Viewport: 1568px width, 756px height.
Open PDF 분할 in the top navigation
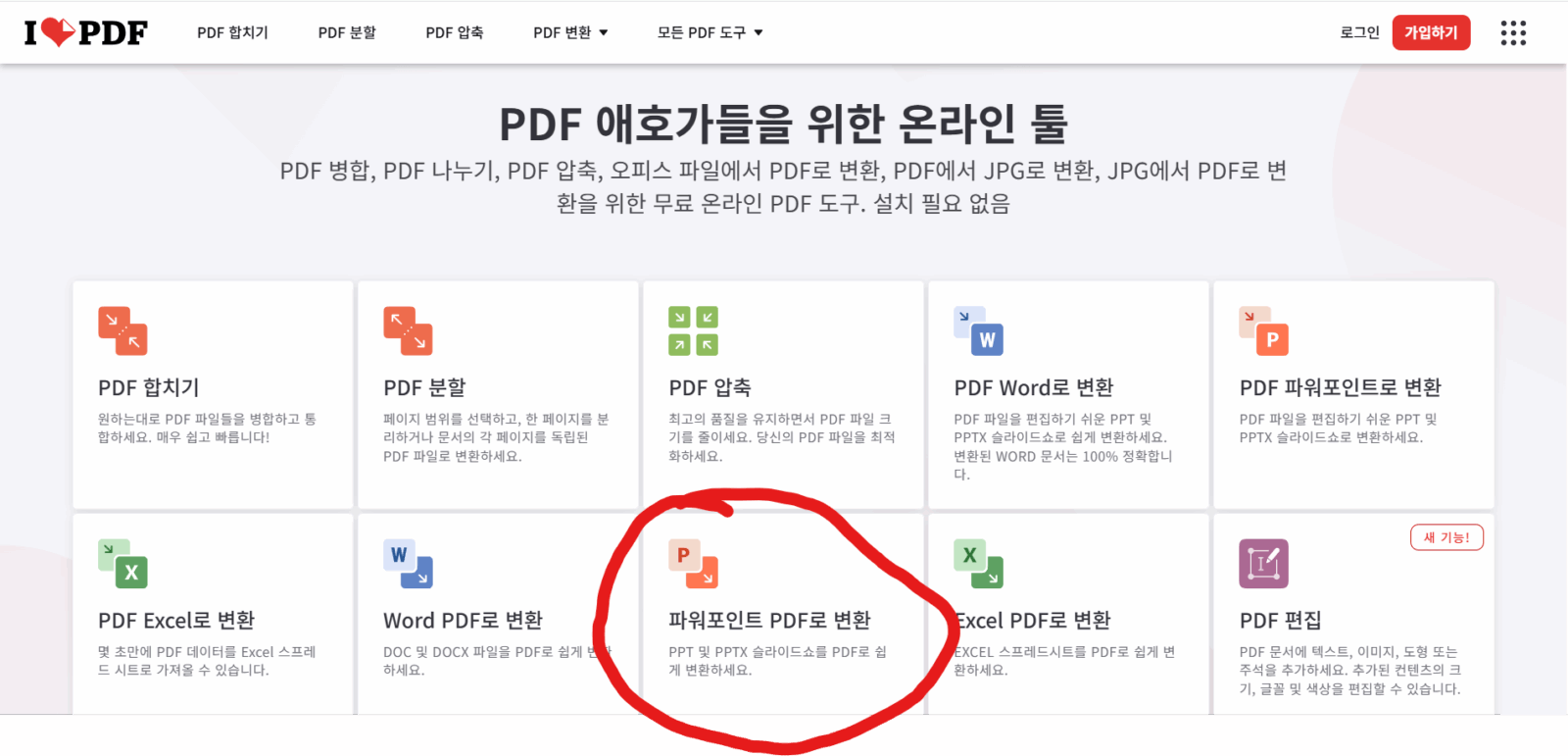tap(347, 32)
